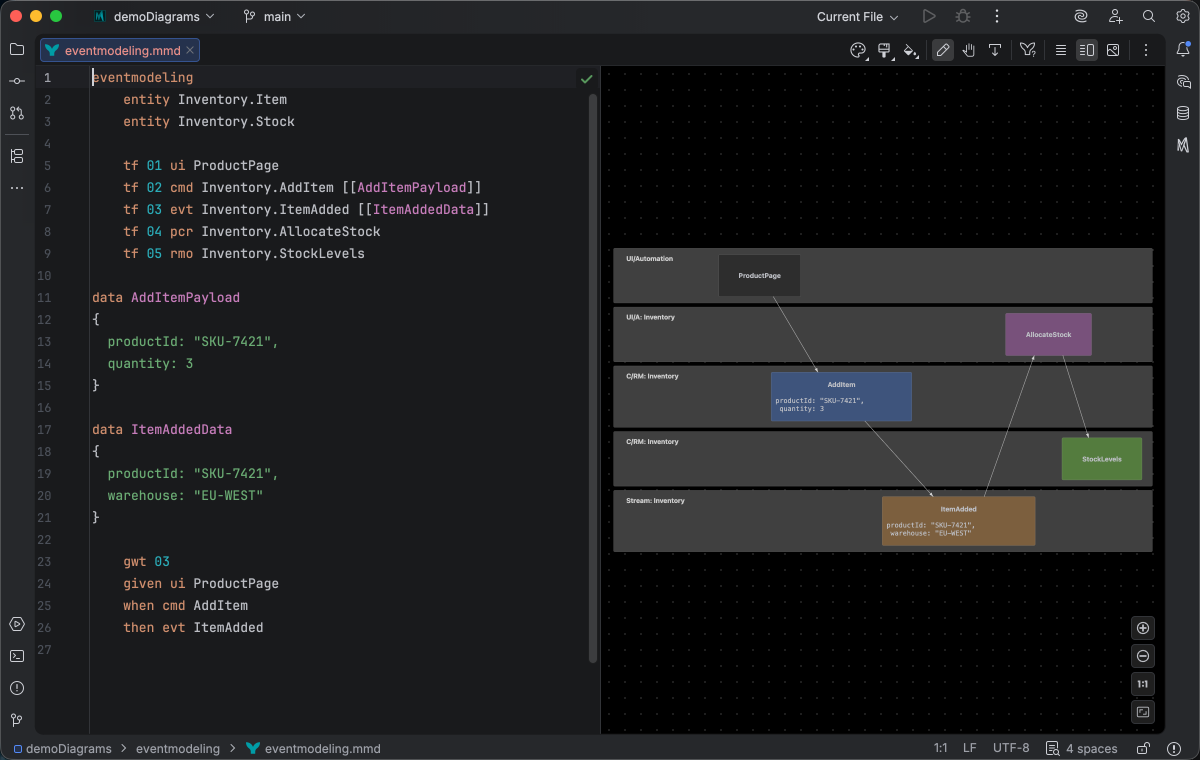Click the text "gwt 03" in the editor

pos(146,562)
